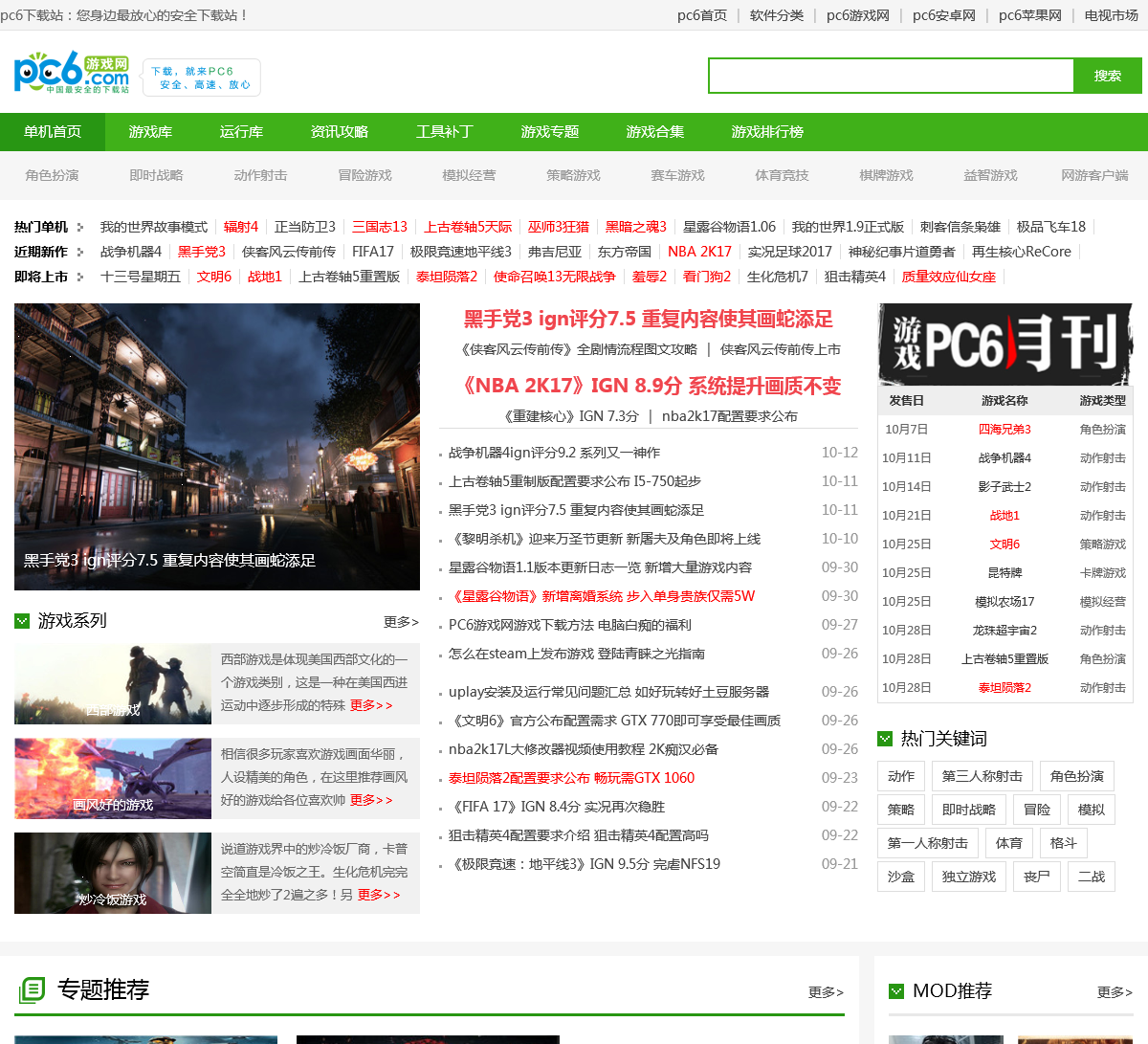
Task: Open 《FIFA 17》IGN 8.4分 article
Action: 557,807
